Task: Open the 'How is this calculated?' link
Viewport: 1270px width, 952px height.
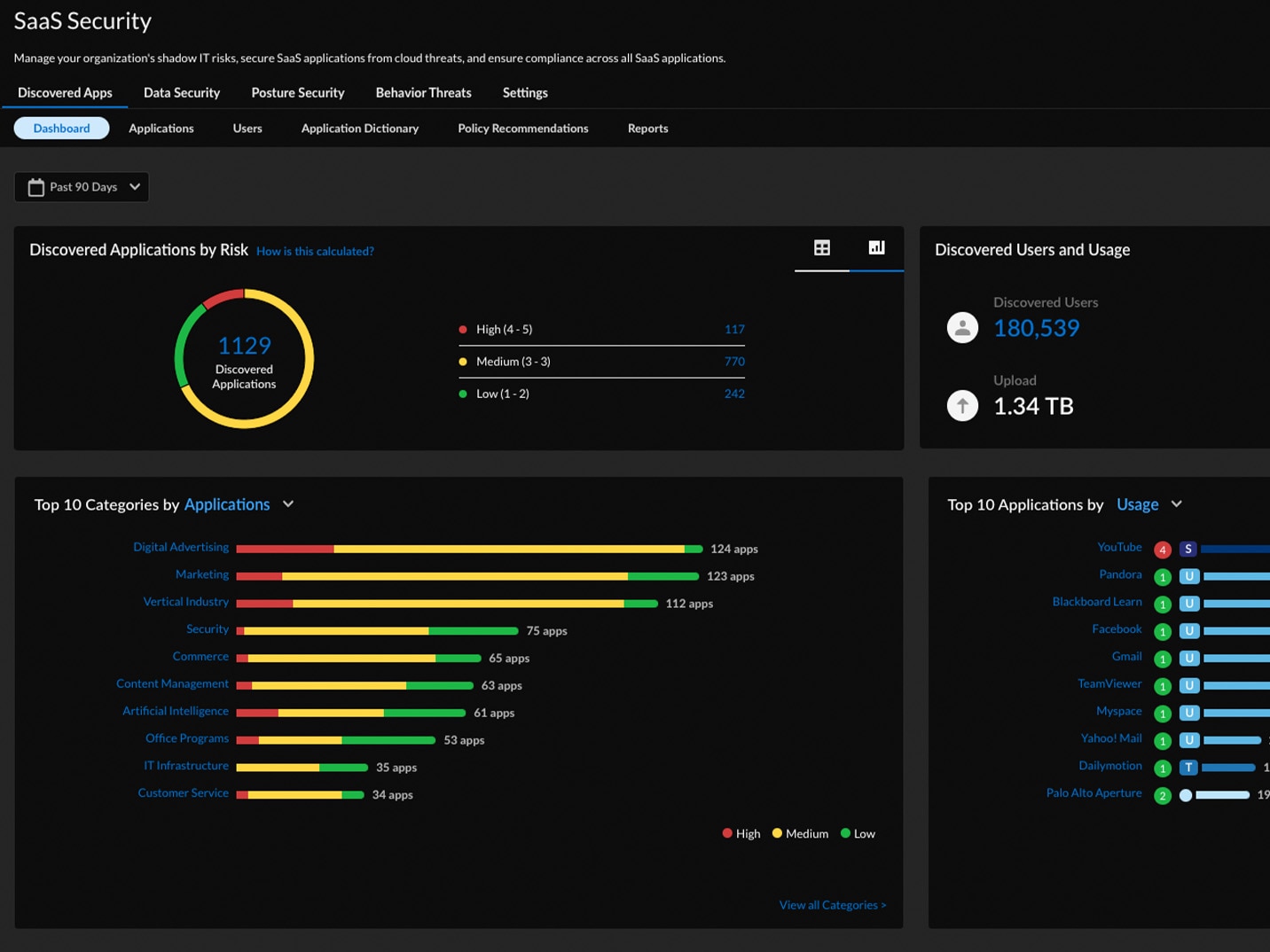Action: coord(315,251)
